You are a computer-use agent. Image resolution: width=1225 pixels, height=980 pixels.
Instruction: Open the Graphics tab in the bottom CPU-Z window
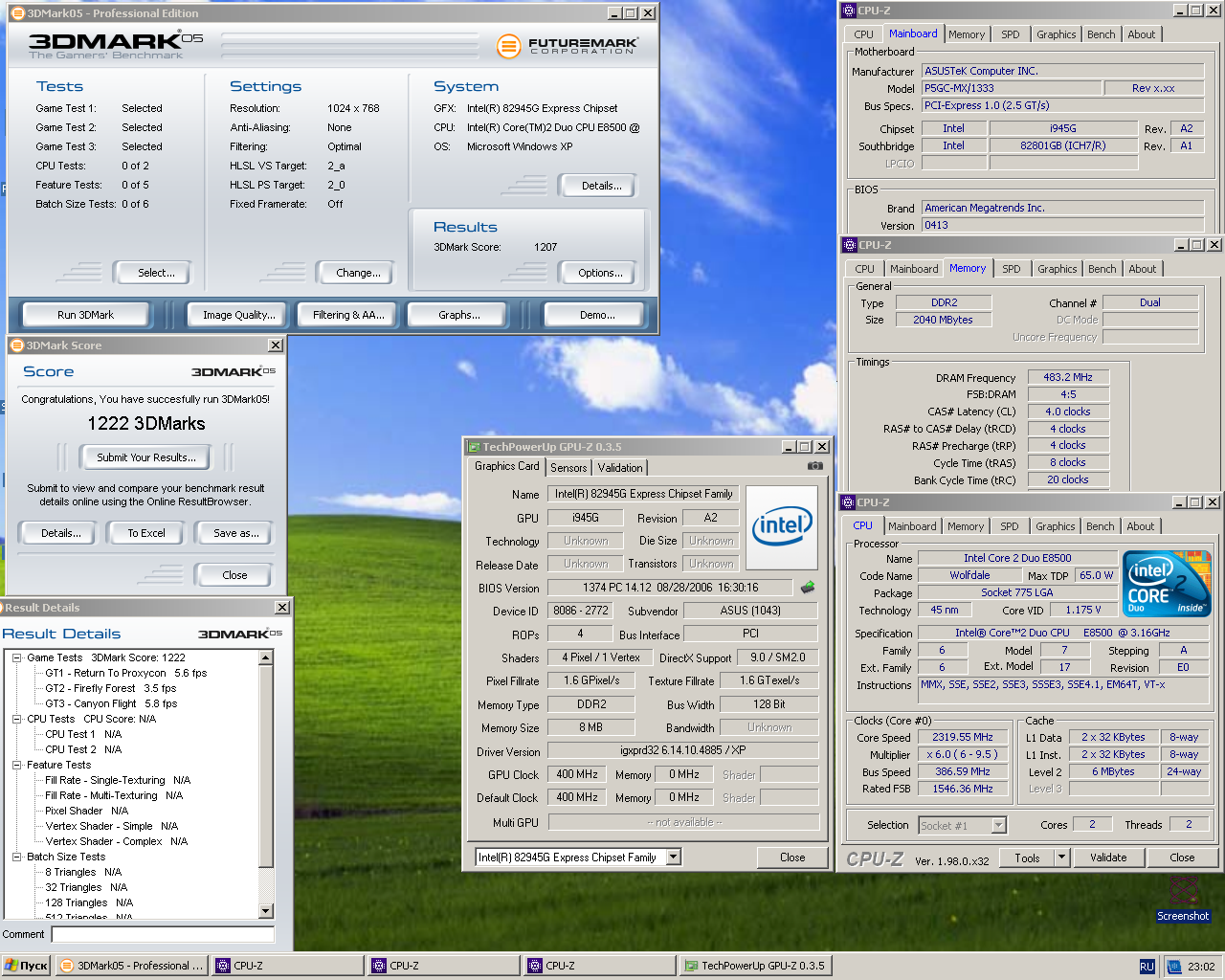1055,526
